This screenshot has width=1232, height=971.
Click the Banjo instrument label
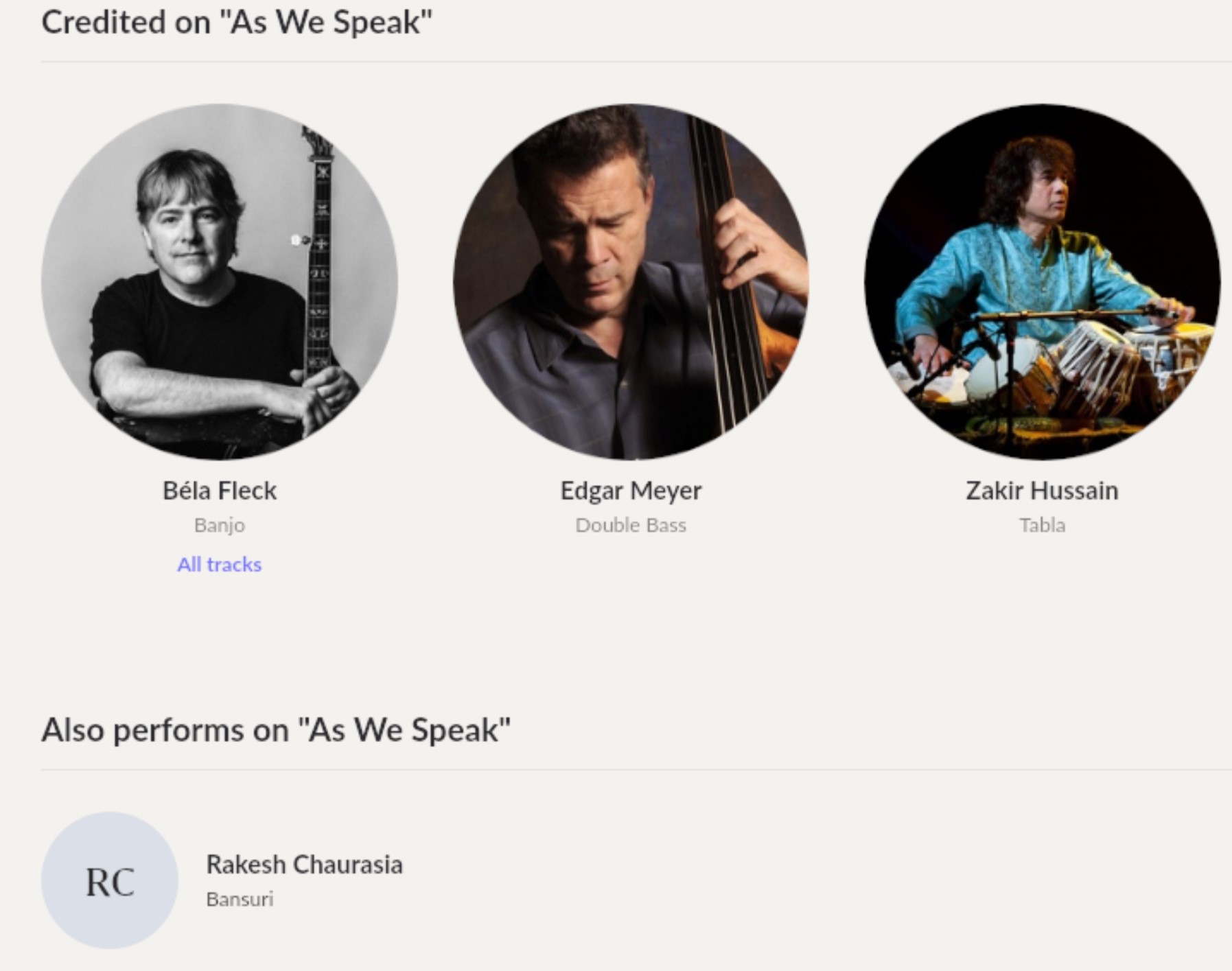[x=220, y=525]
